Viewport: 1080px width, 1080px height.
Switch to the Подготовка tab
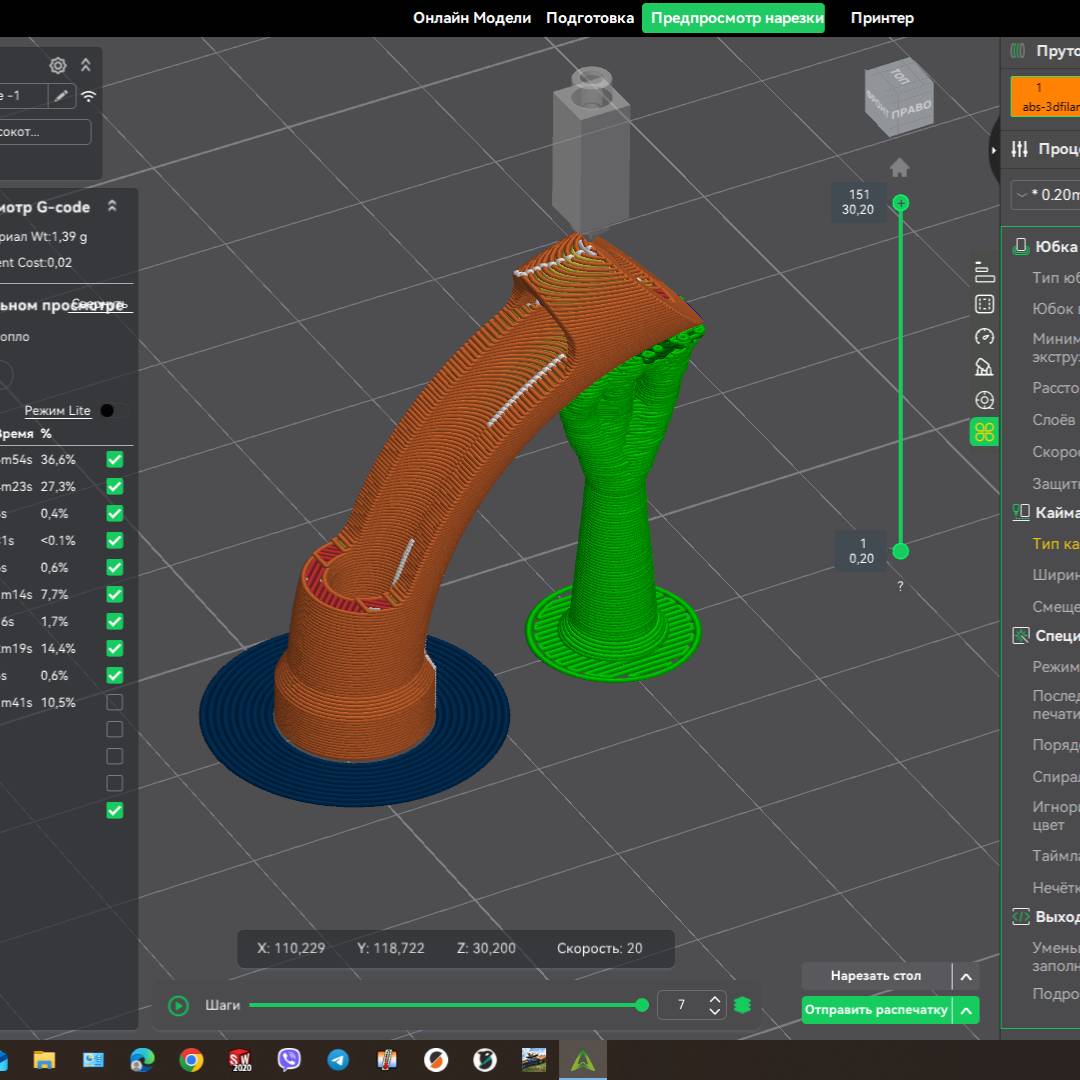pos(590,18)
